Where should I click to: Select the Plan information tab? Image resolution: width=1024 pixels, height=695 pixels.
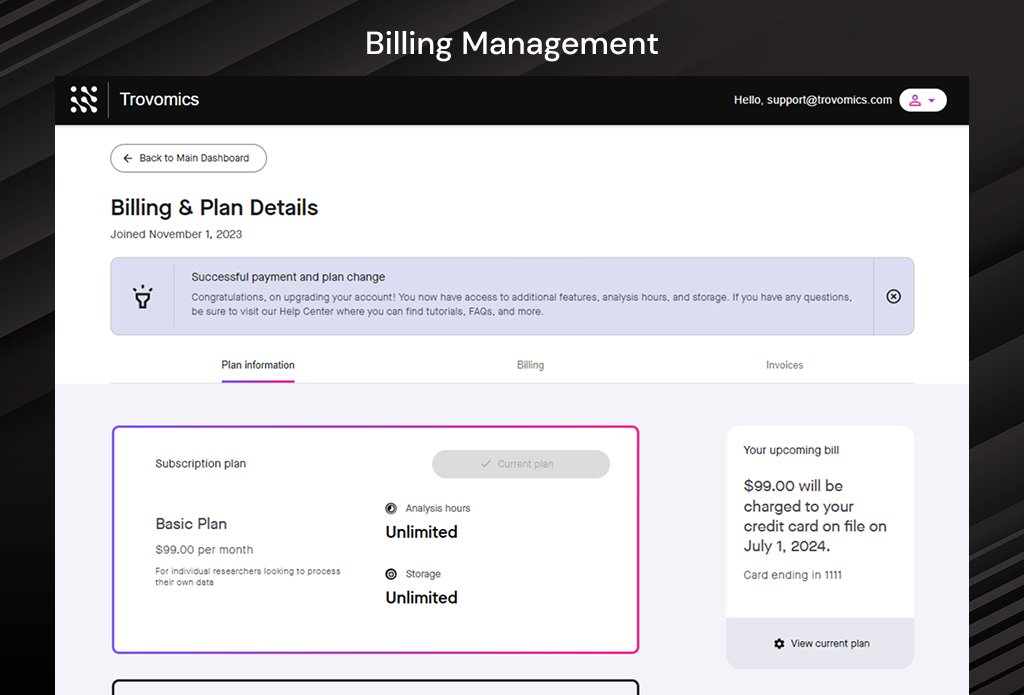[258, 365]
